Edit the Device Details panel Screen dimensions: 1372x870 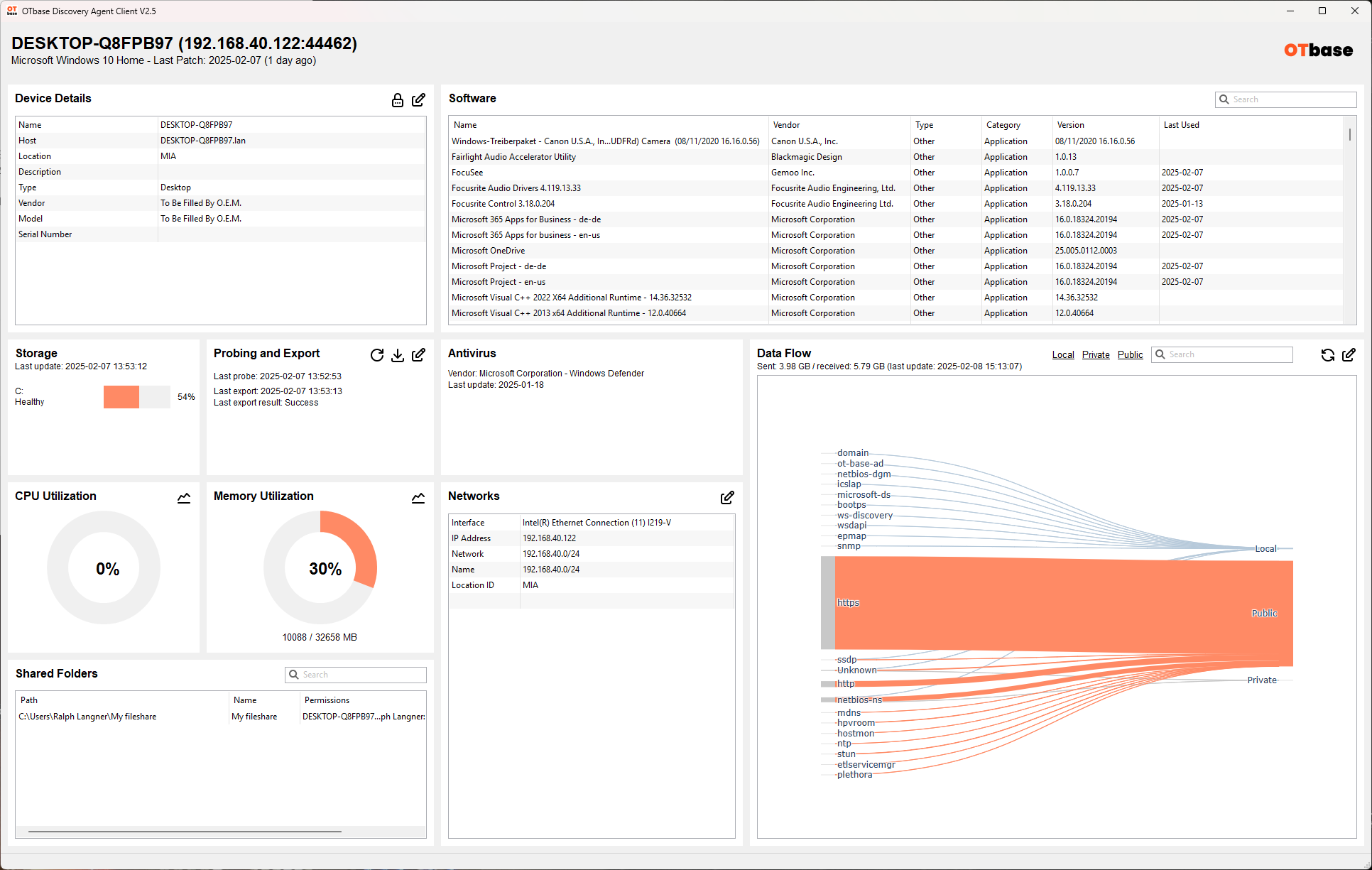point(419,100)
